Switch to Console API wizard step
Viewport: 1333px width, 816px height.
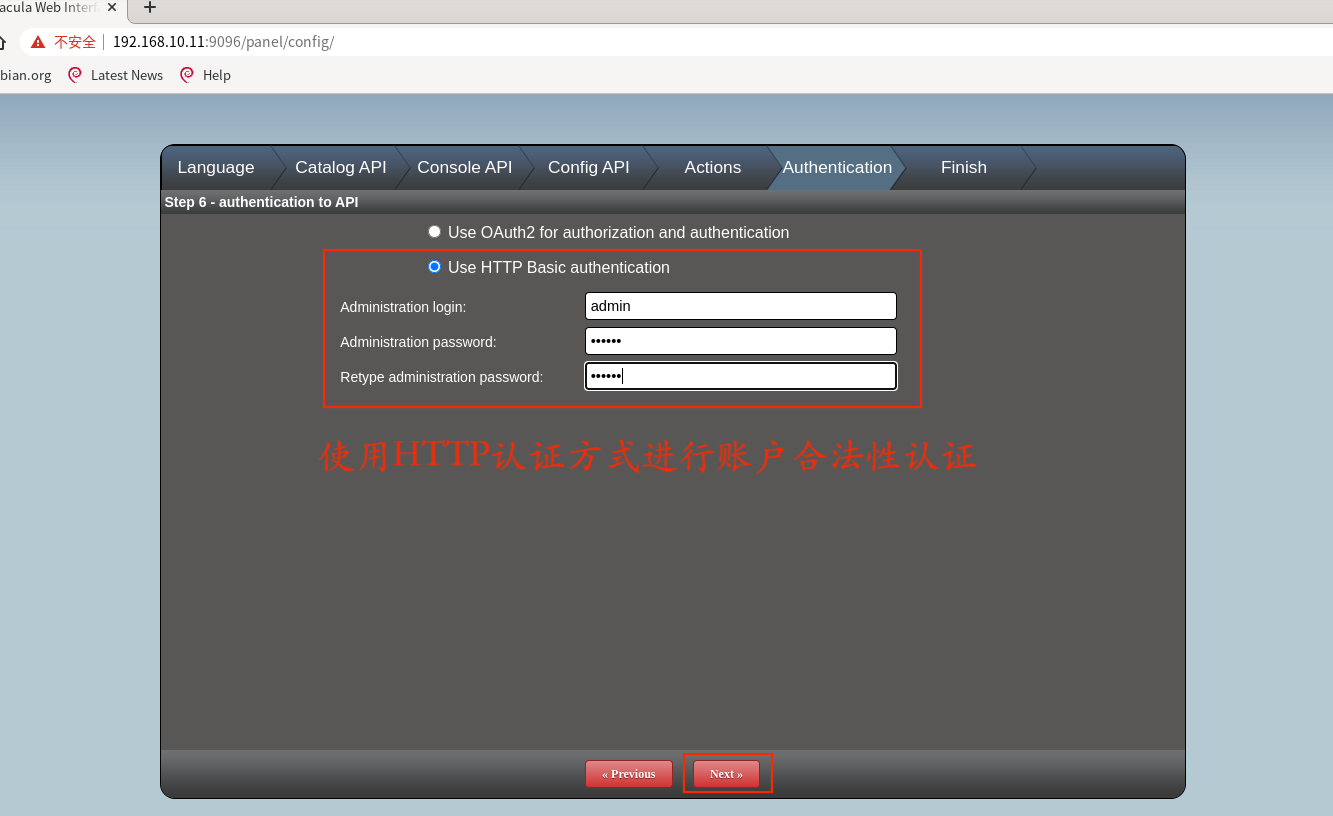tap(464, 168)
